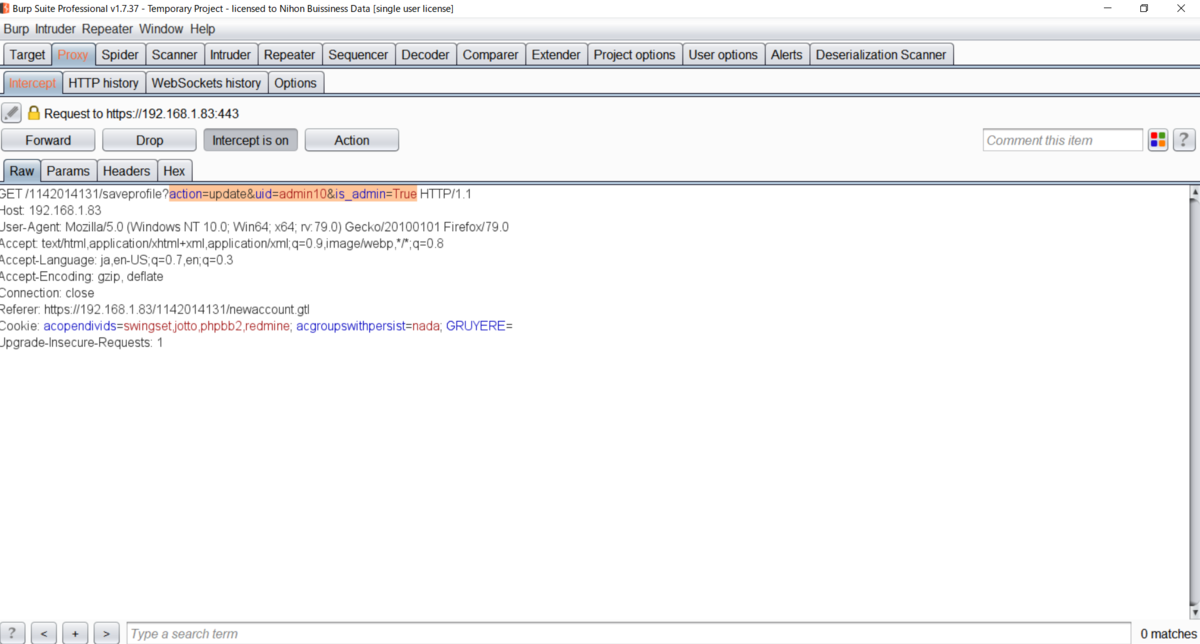The width and height of the screenshot is (1200, 644).
Task: Click the request editor scroll up arrow
Action: click(1193, 192)
